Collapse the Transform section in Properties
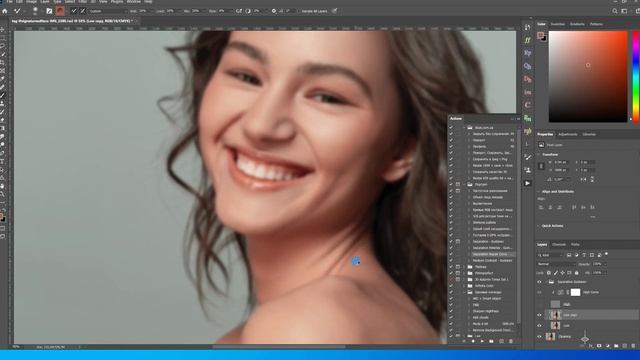 click(538, 155)
